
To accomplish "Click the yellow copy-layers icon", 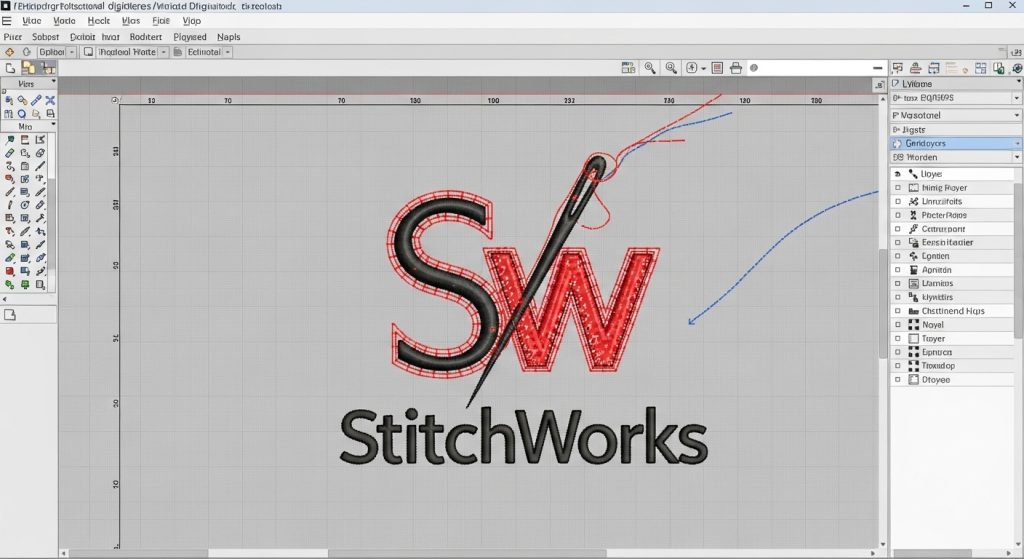I will coord(28,68).
